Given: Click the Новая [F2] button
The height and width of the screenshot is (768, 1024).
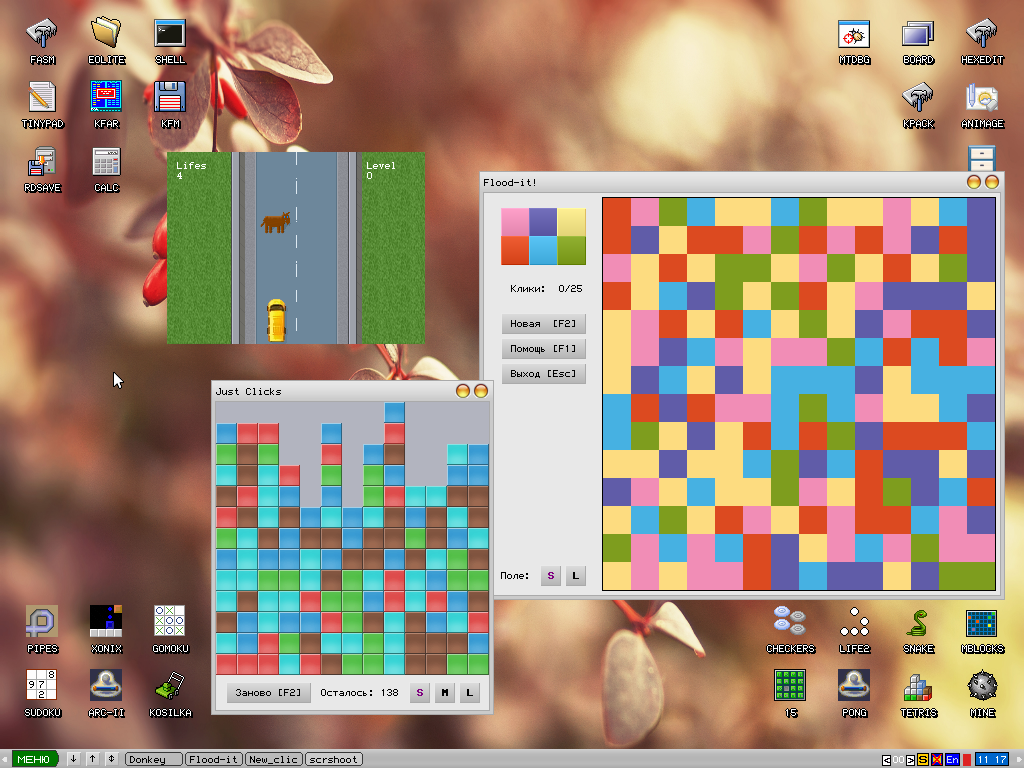Looking at the screenshot, I should [543, 324].
